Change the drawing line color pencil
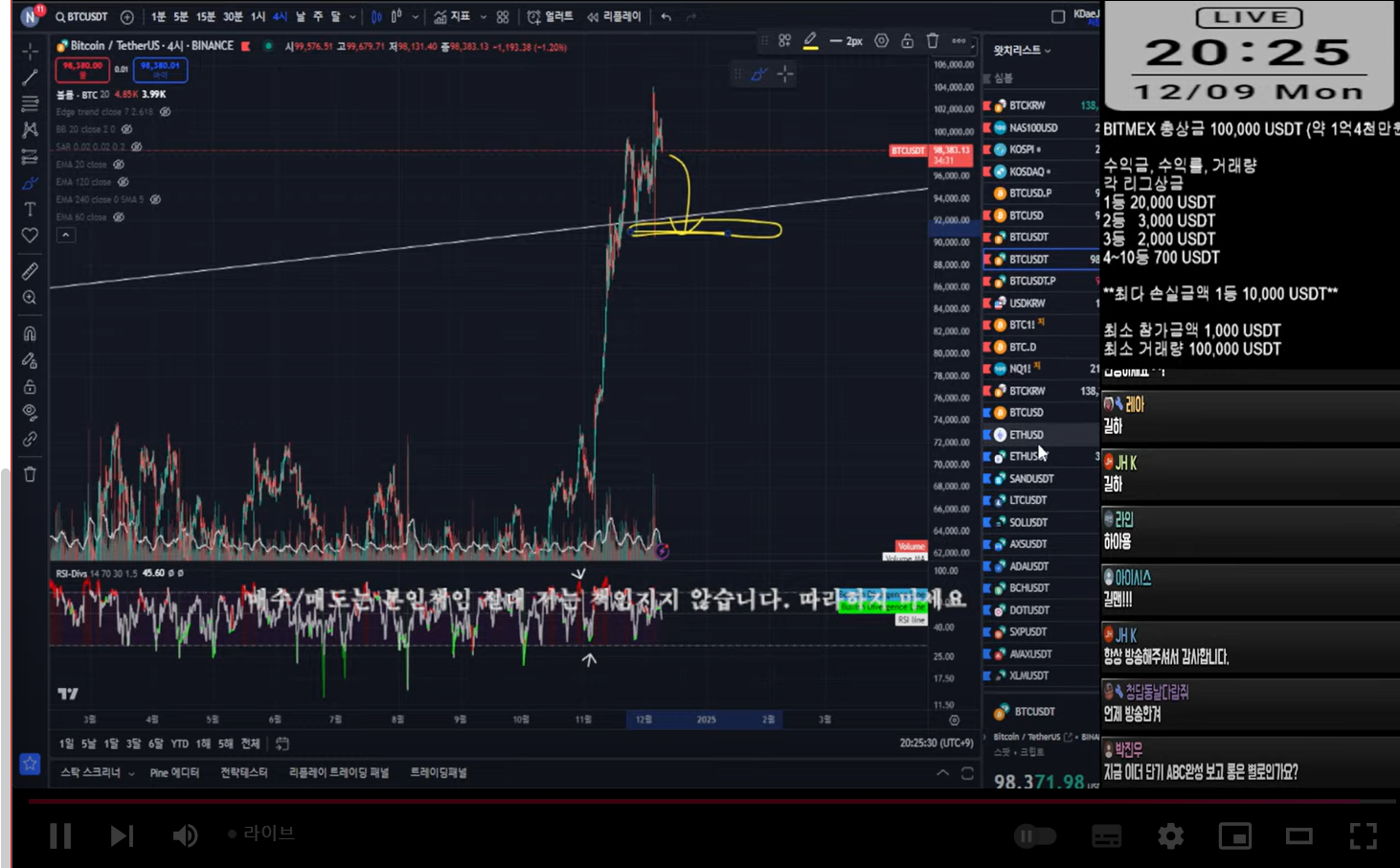Image resolution: width=1400 pixels, height=868 pixels. pos(810,40)
